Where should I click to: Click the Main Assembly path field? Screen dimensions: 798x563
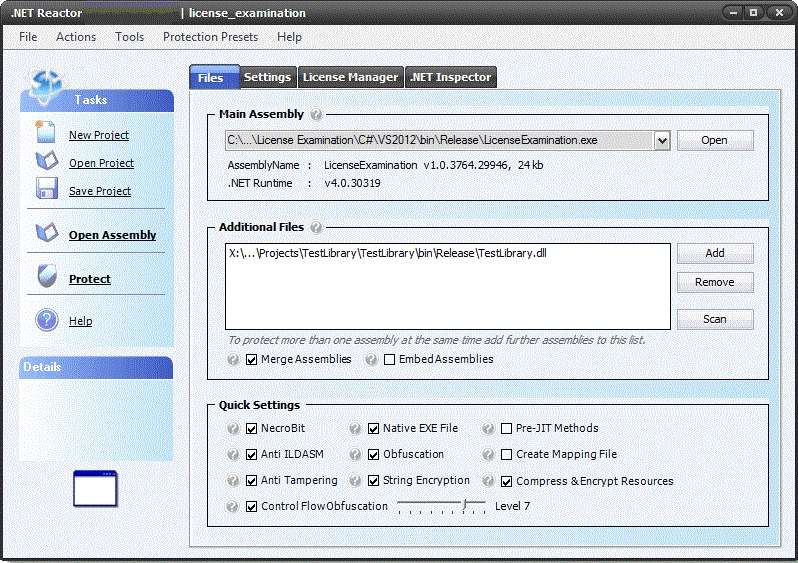440,140
